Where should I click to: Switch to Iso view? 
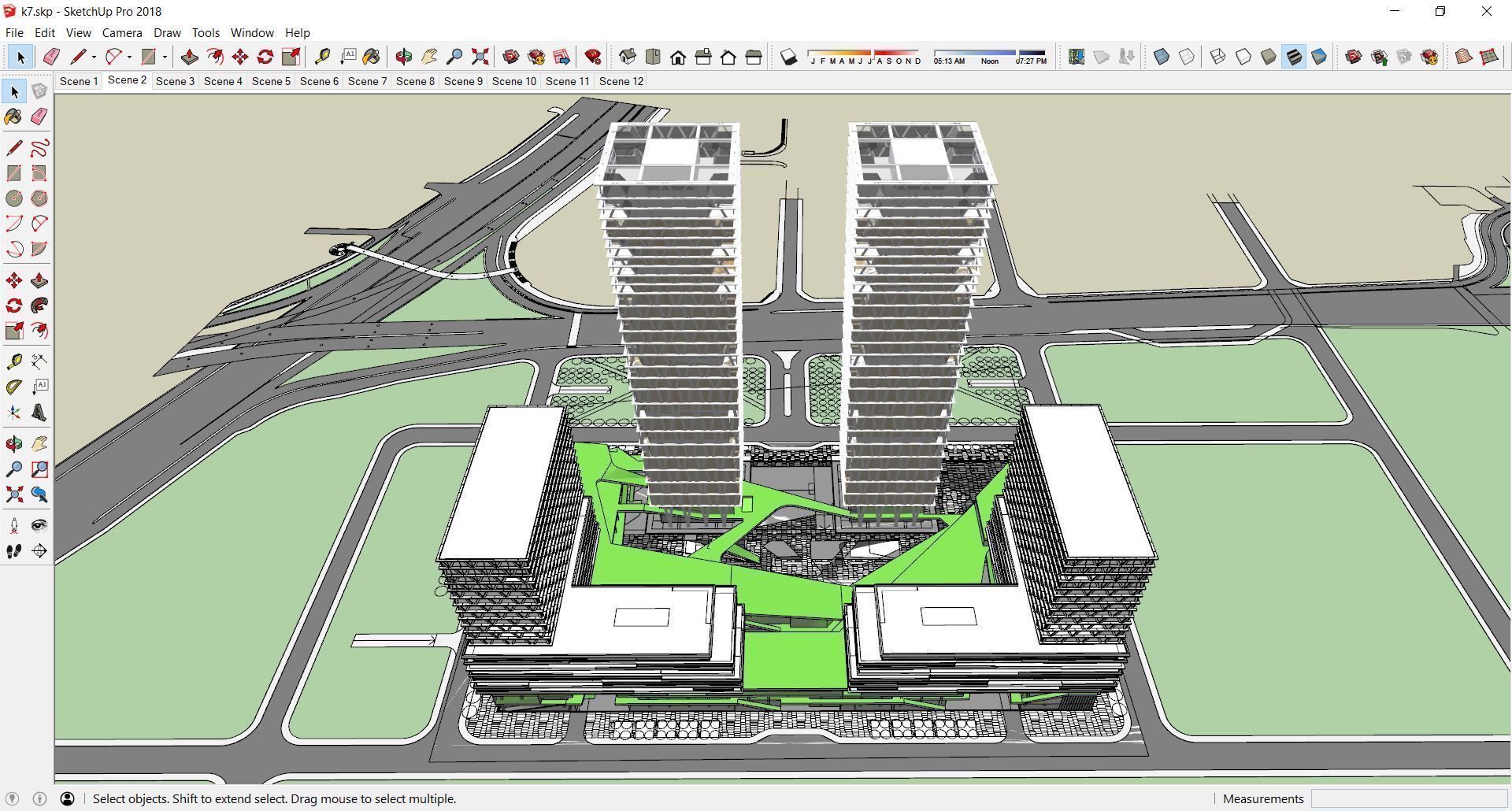pos(628,57)
